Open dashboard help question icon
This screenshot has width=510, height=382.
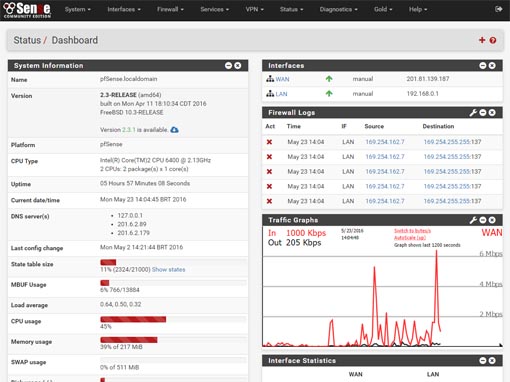click(493, 40)
